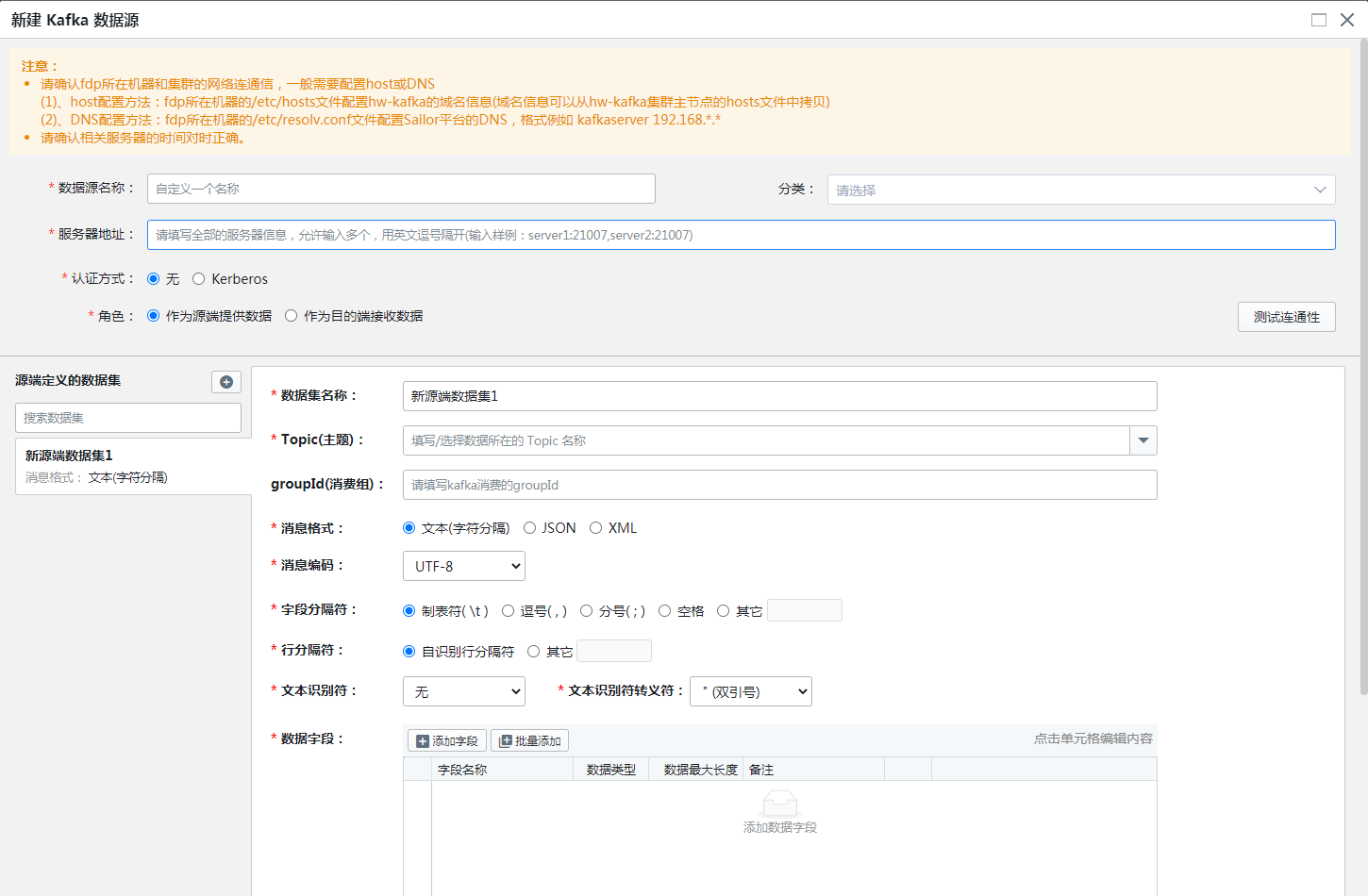Click 数据最大长度 column header
This screenshot has height=896, width=1368.
click(x=696, y=770)
